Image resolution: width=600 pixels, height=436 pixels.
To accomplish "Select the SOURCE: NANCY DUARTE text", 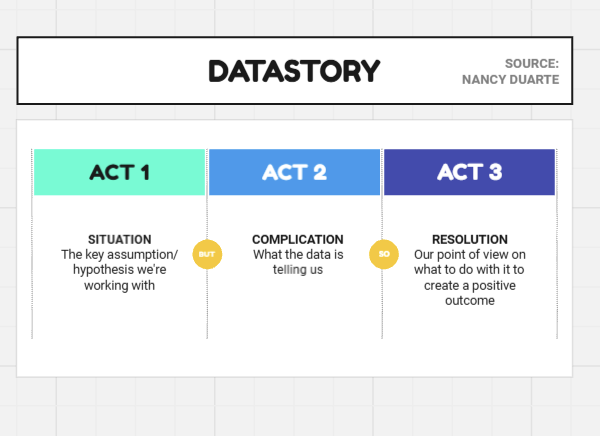I will (x=510, y=71).
